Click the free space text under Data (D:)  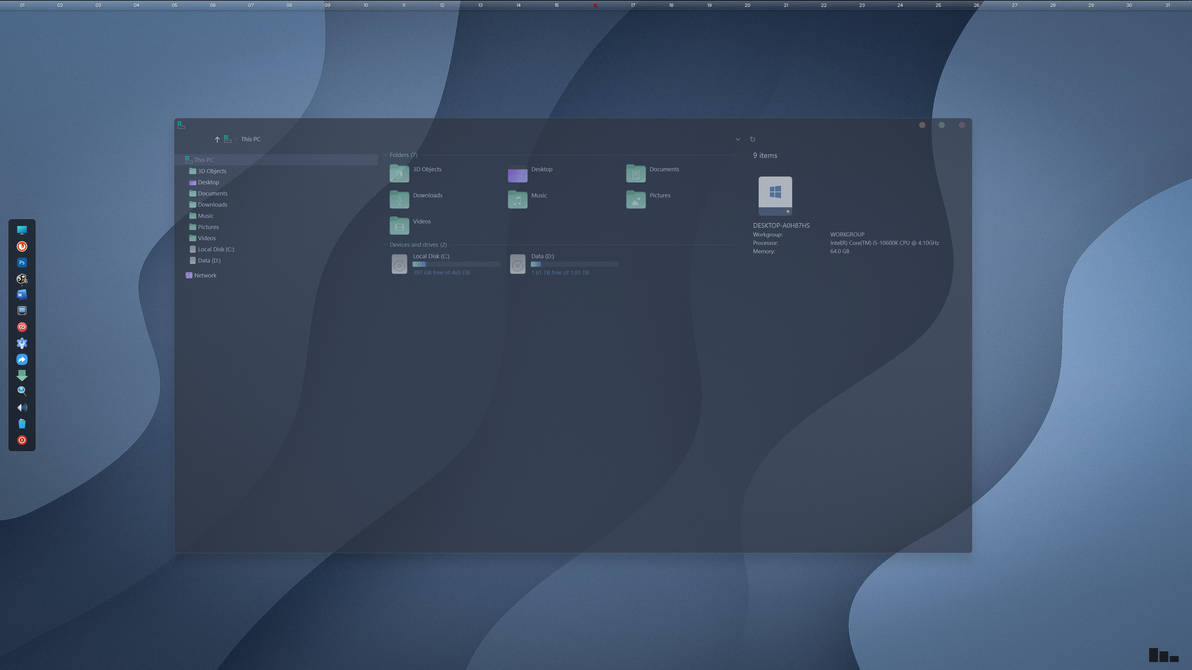coord(560,272)
